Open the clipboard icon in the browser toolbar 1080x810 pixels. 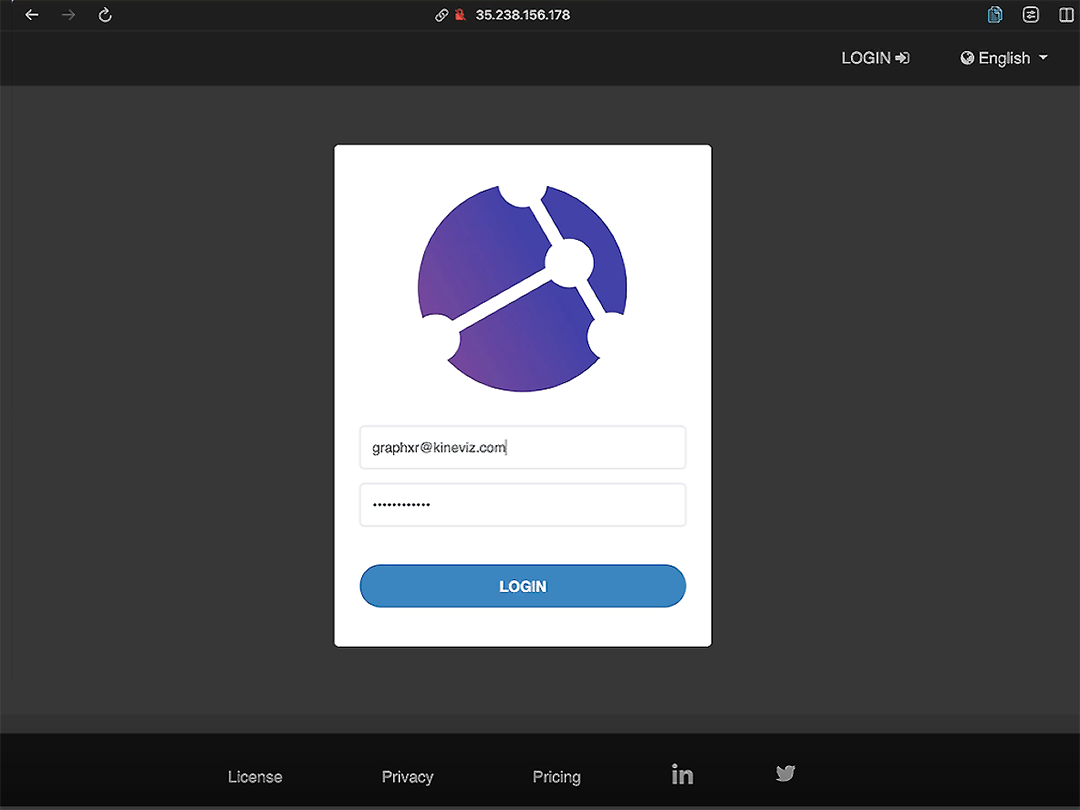995,14
